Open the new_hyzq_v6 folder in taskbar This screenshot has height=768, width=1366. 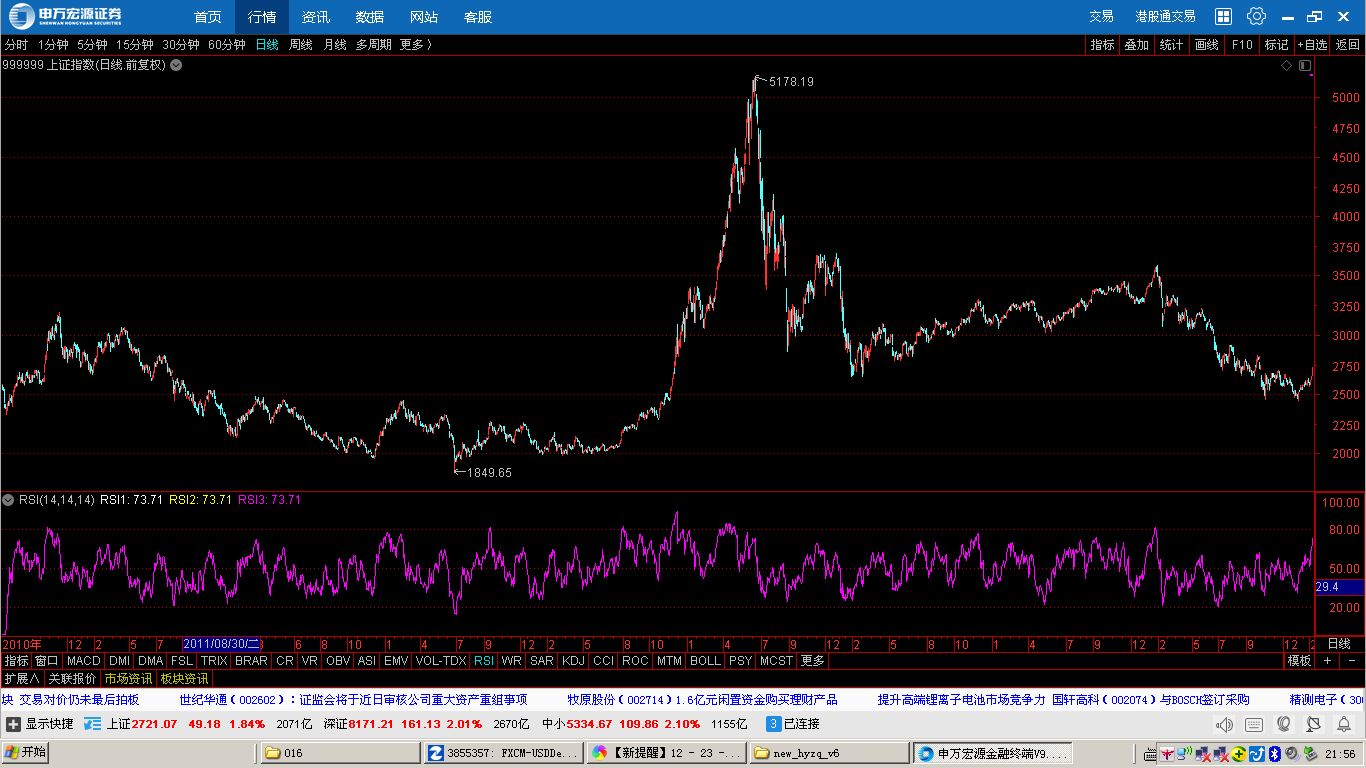coord(829,753)
